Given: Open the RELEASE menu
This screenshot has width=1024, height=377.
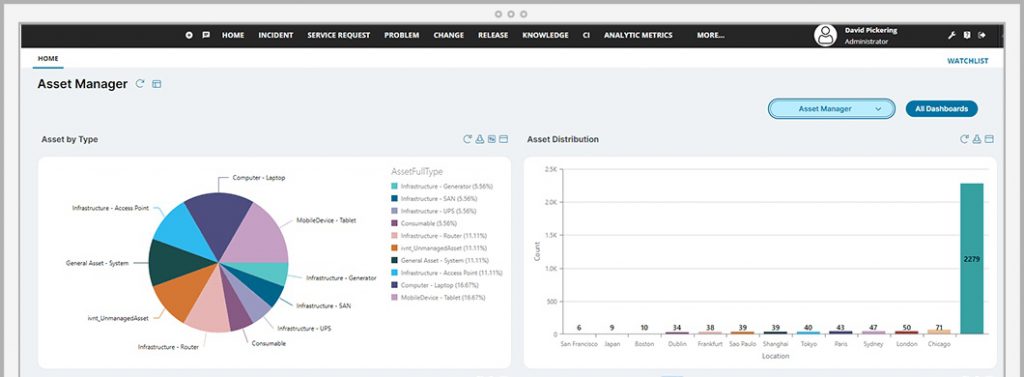Looking at the screenshot, I should pyautogui.click(x=493, y=35).
